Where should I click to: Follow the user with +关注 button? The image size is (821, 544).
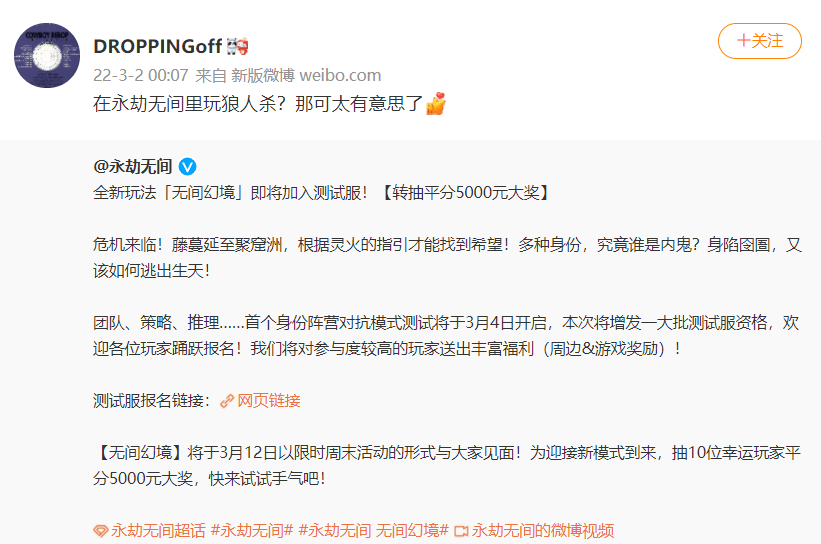coord(759,41)
